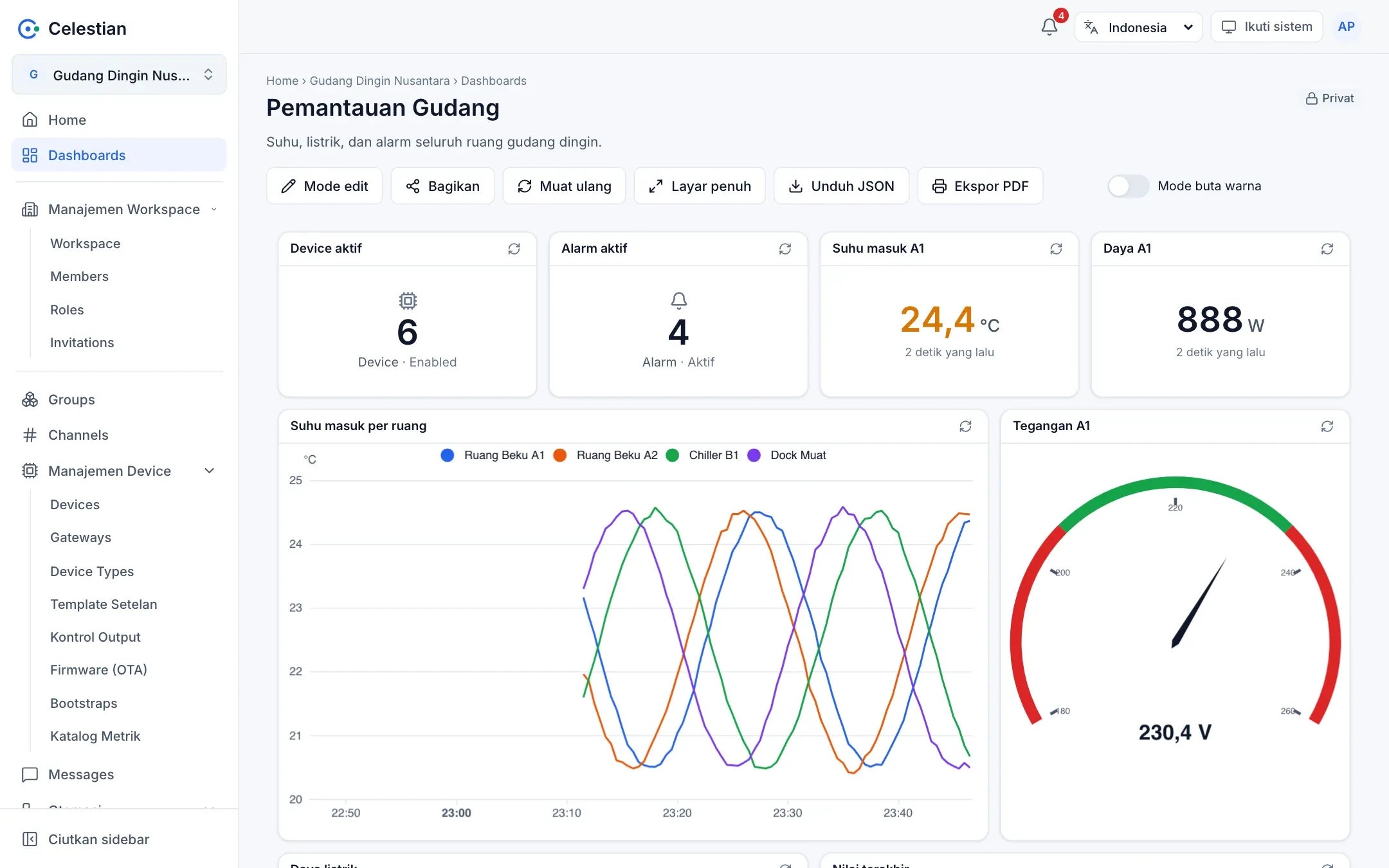The width and height of the screenshot is (1389, 868).
Task: Open the Indonesia language dropdown
Action: pos(1138,27)
